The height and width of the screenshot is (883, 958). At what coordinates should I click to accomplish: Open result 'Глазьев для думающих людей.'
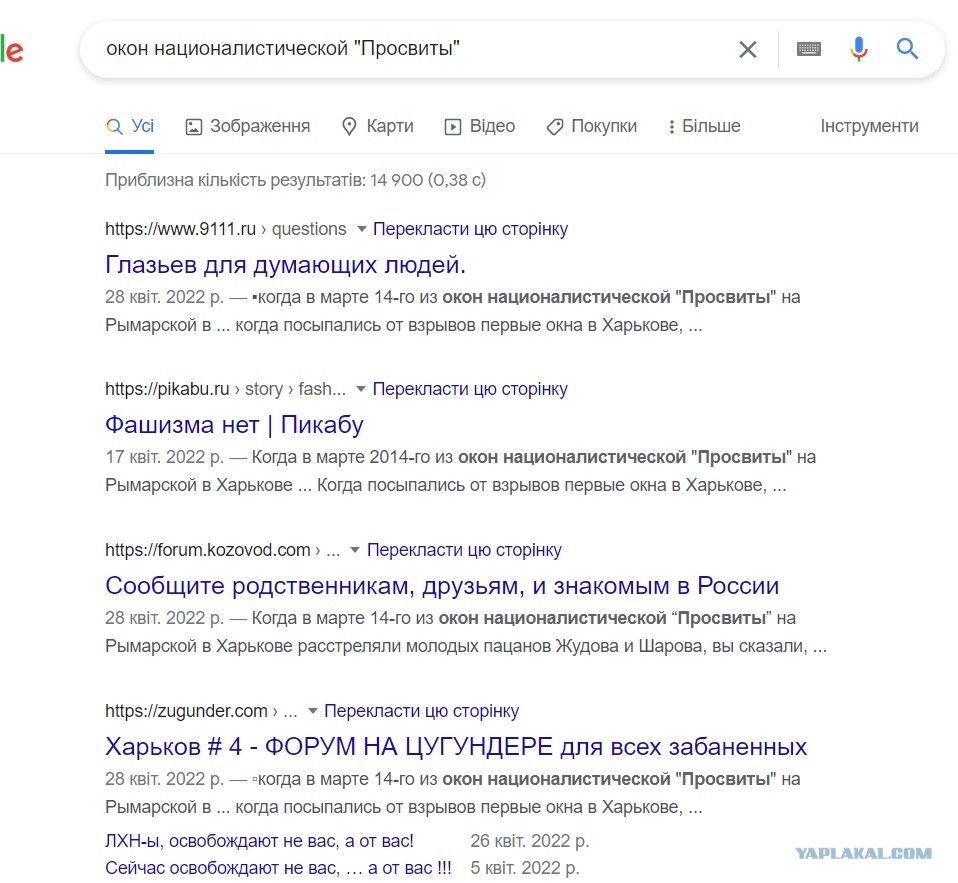pyautogui.click(x=285, y=265)
